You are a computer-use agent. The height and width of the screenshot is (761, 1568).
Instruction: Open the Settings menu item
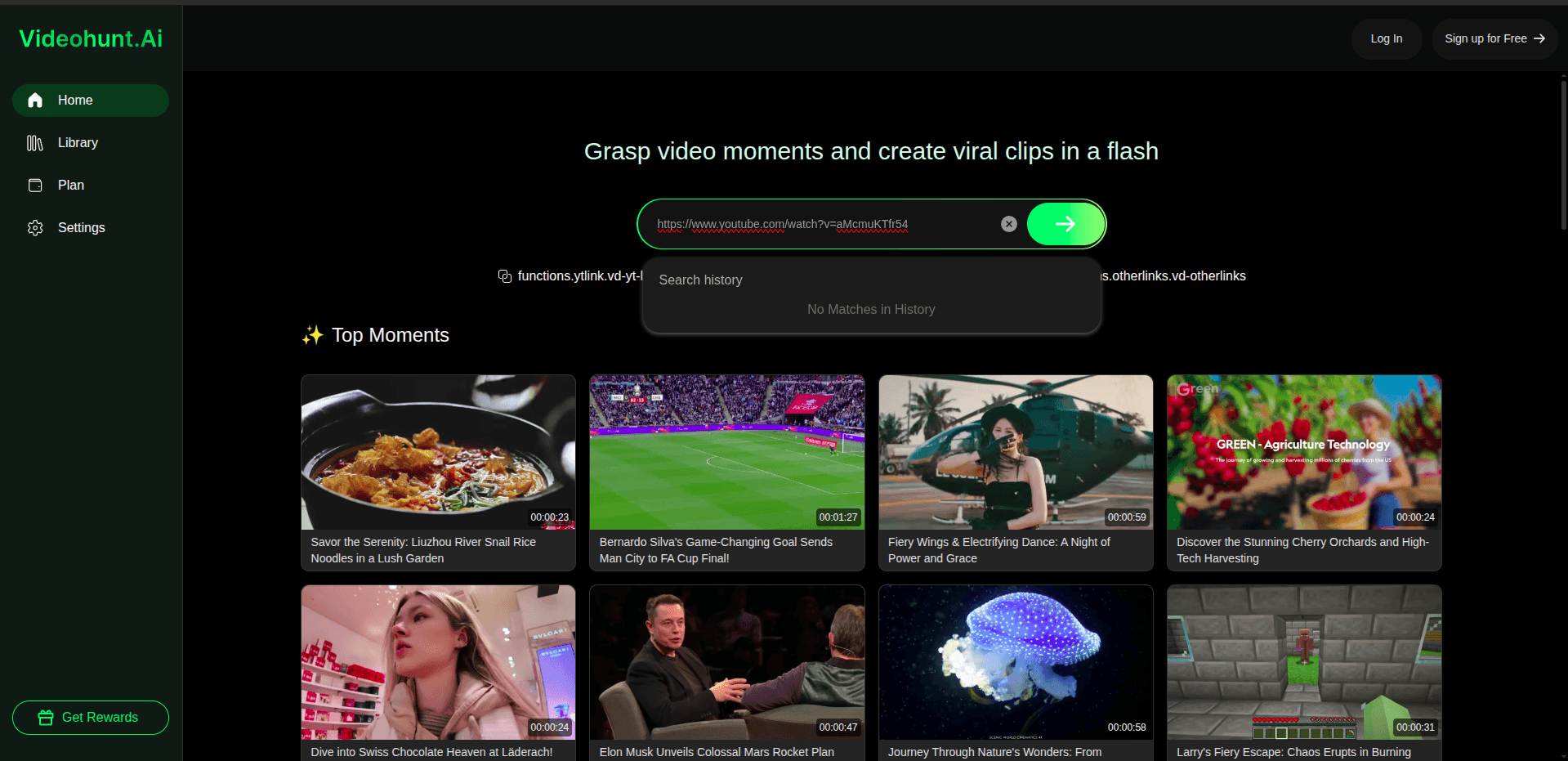tap(91, 228)
